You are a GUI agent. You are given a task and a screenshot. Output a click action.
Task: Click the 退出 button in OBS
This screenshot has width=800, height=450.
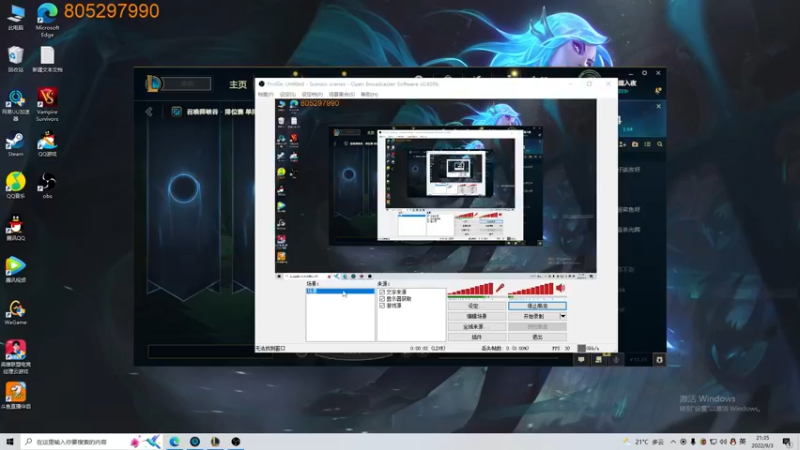537,337
